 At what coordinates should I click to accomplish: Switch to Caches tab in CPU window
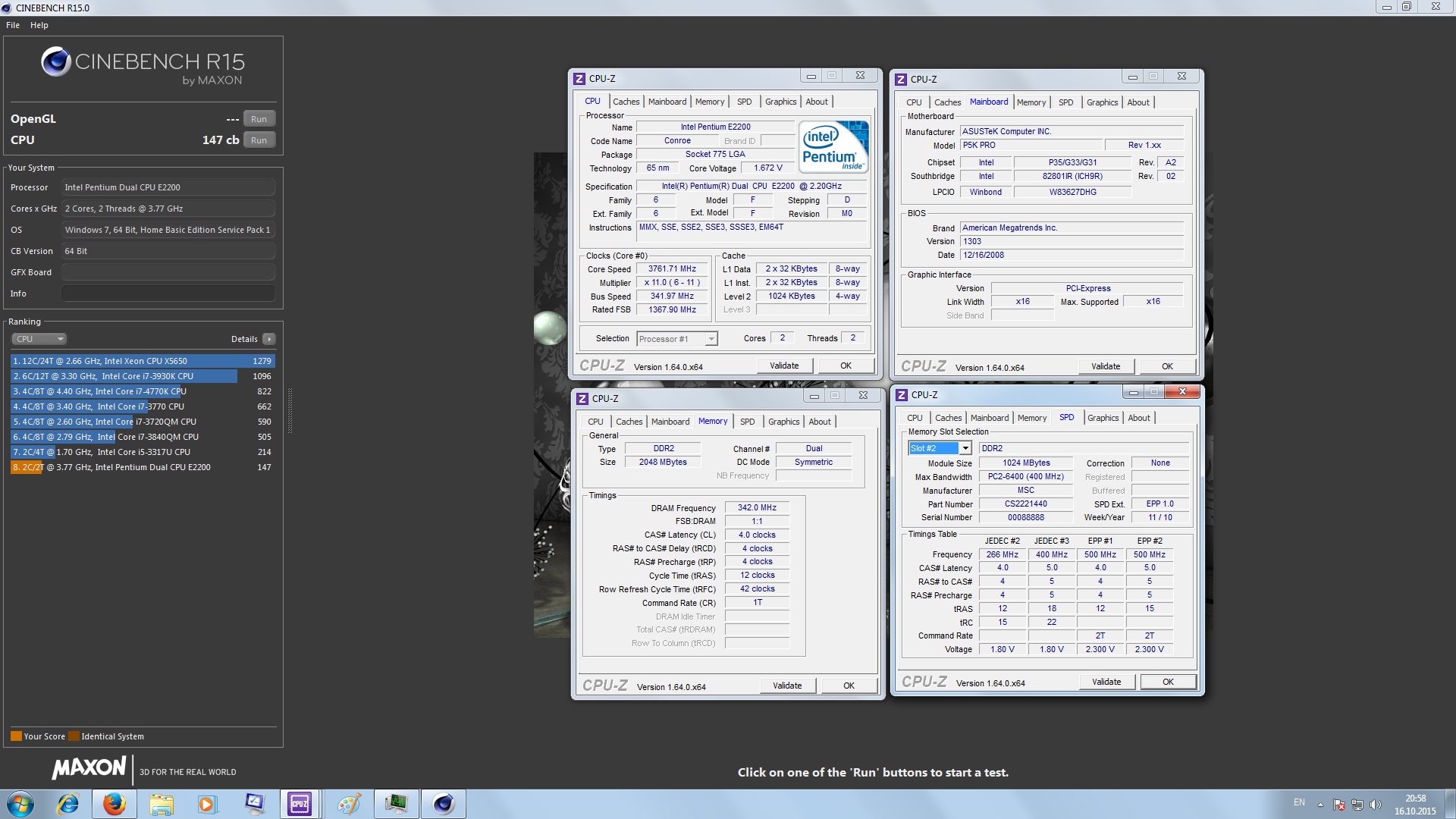[x=626, y=102]
